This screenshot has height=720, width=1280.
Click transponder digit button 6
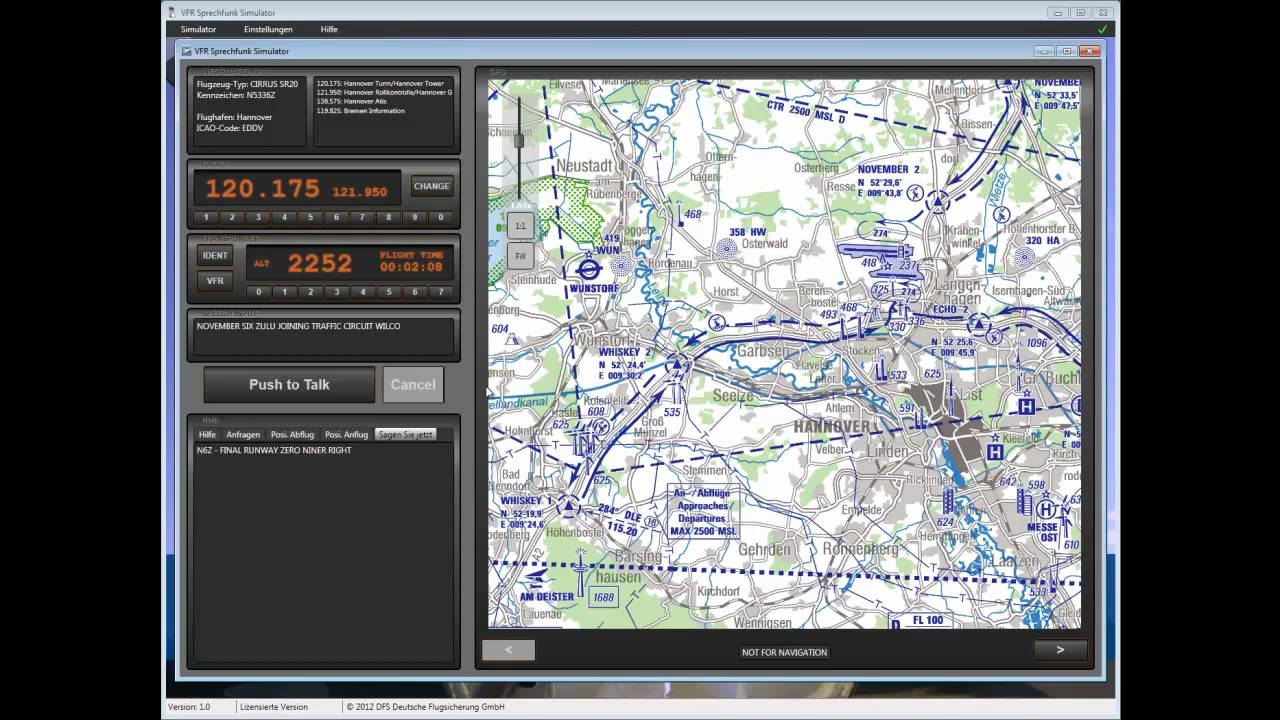pyautogui.click(x=414, y=292)
